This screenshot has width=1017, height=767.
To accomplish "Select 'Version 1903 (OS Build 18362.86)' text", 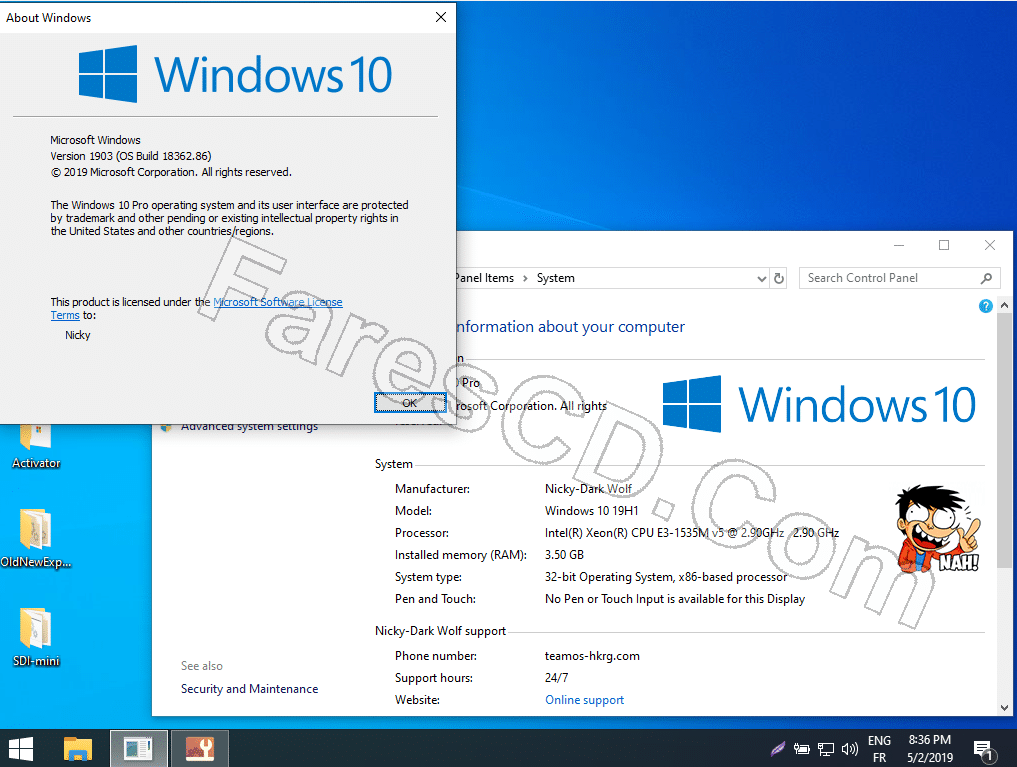I will click(131, 156).
